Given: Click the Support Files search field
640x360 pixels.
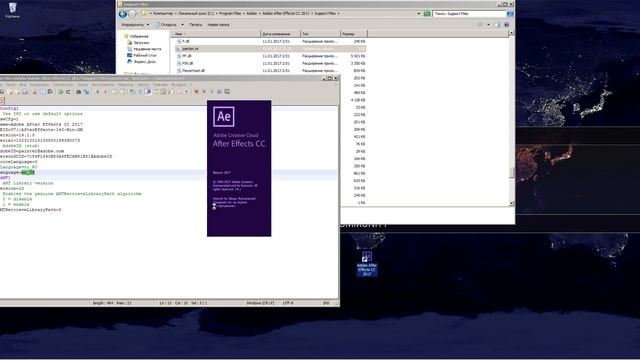Looking at the screenshot, I should click(469, 14).
